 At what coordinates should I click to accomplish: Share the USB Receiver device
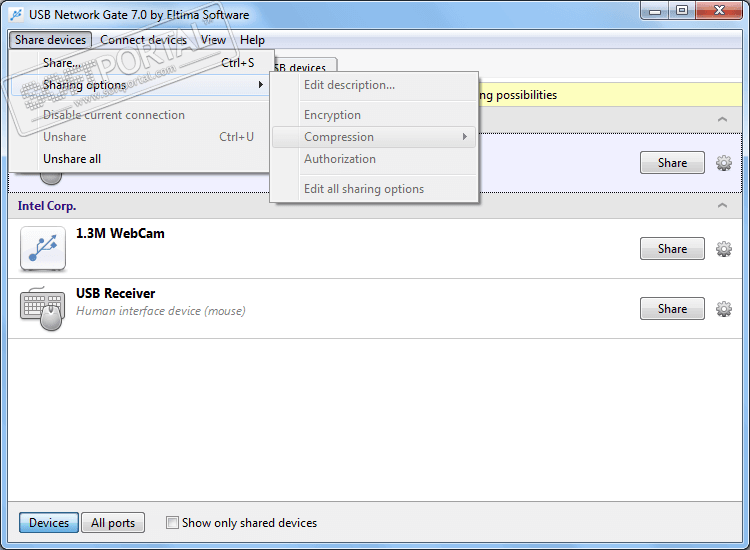click(672, 308)
